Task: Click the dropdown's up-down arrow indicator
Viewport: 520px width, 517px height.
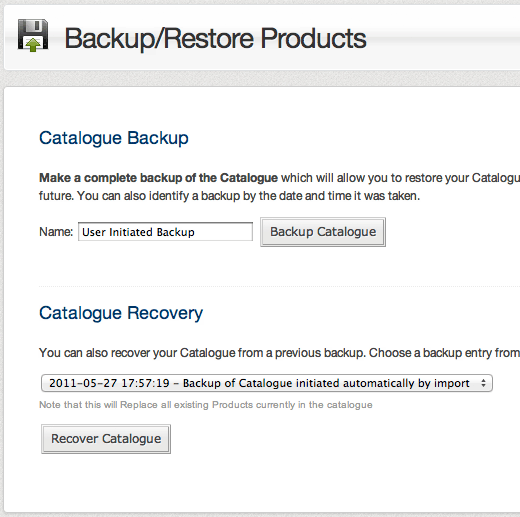Action: pos(483,383)
